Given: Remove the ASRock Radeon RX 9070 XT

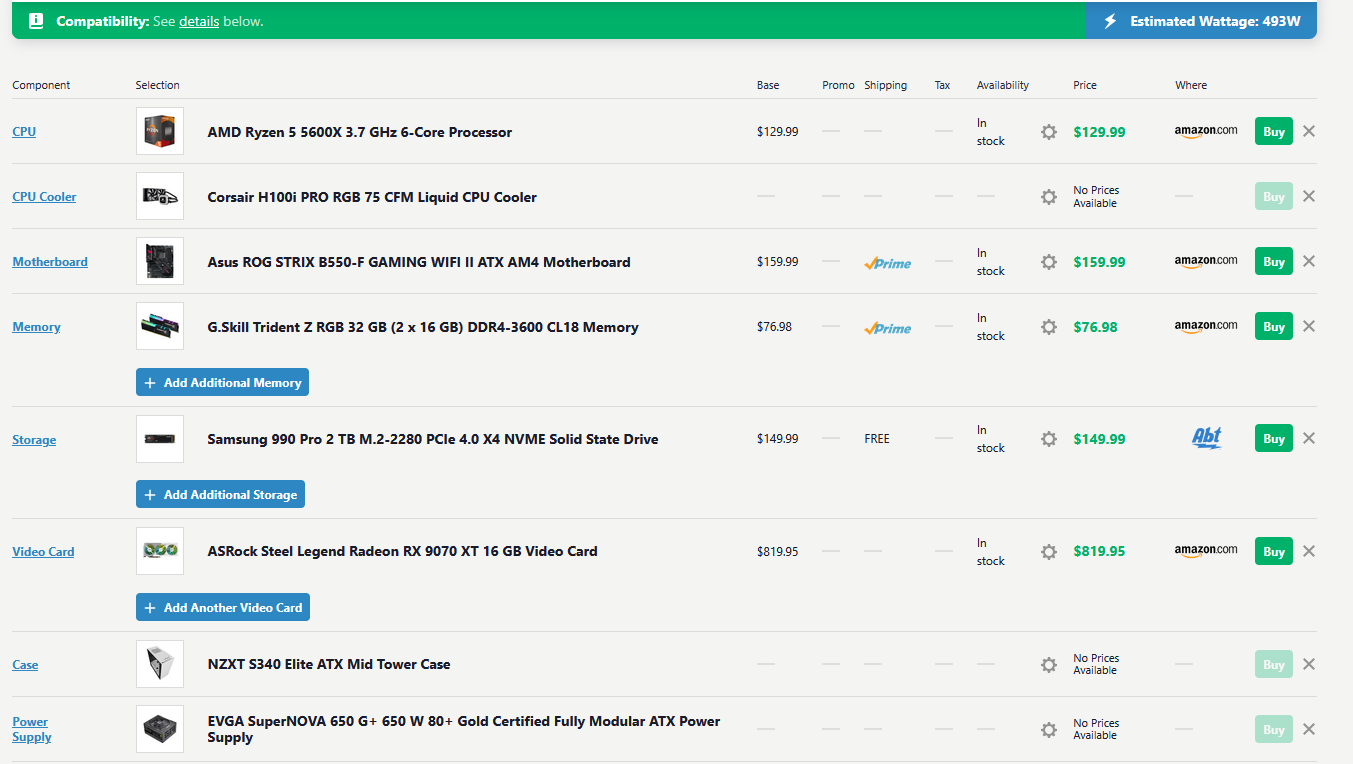Looking at the screenshot, I should pyautogui.click(x=1309, y=551).
